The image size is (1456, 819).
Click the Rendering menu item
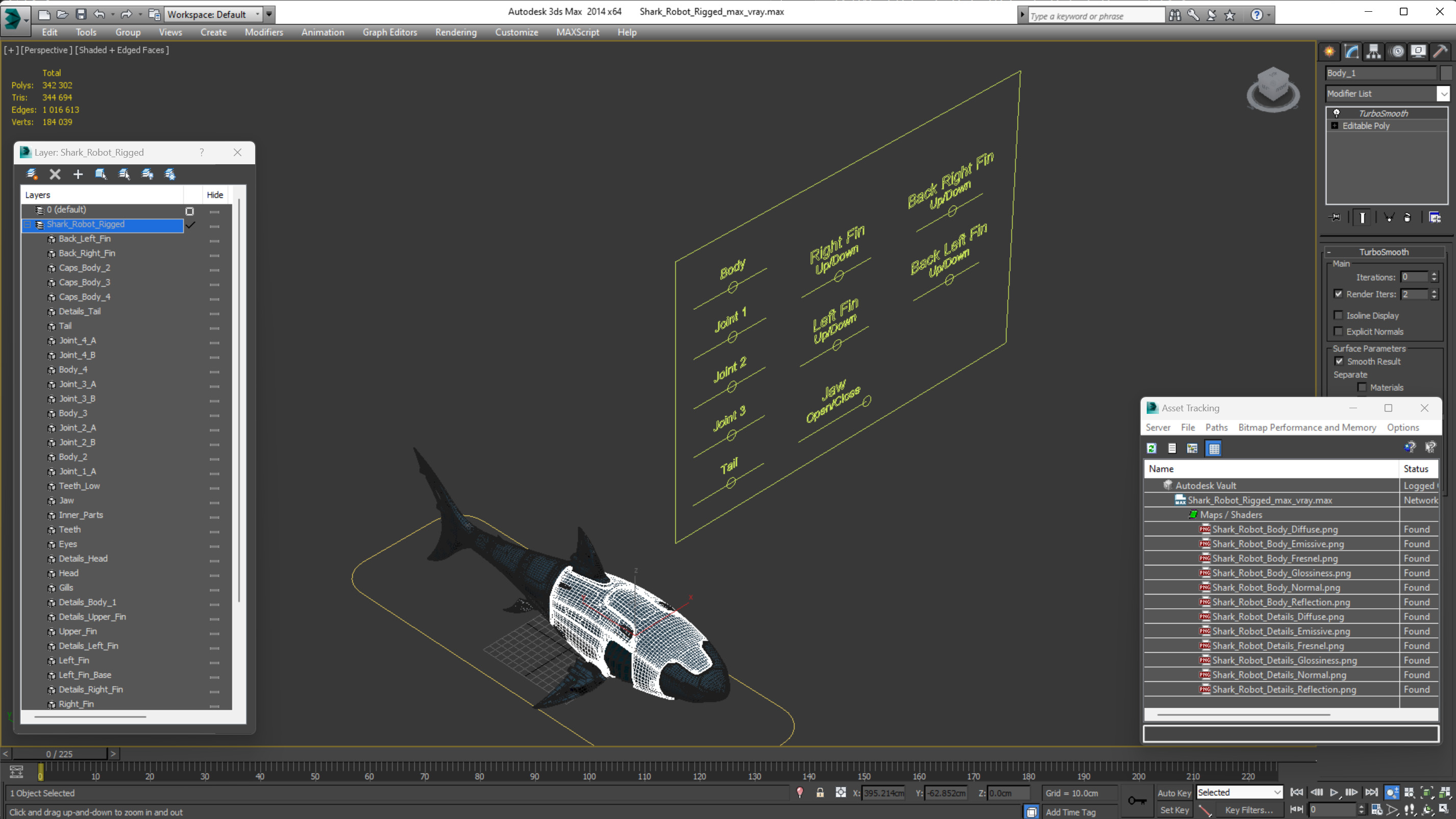click(x=456, y=31)
